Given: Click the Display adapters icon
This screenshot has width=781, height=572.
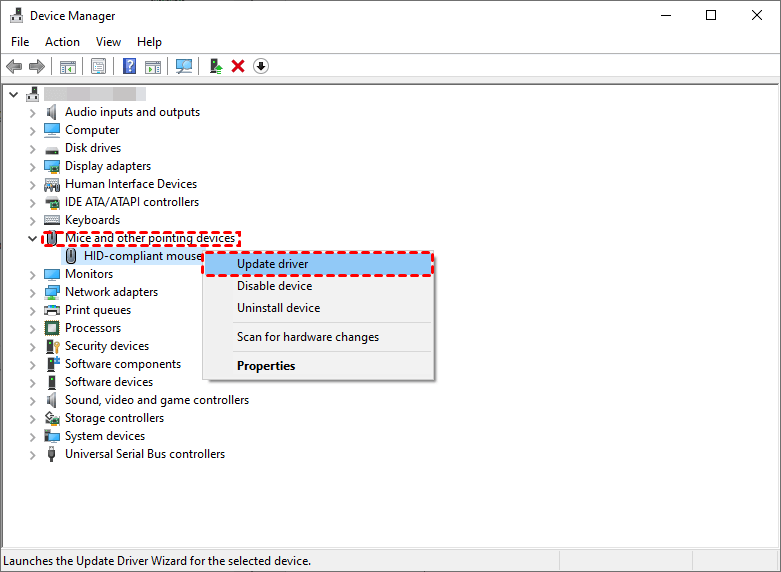Looking at the screenshot, I should pyautogui.click(x=52, y=166).
